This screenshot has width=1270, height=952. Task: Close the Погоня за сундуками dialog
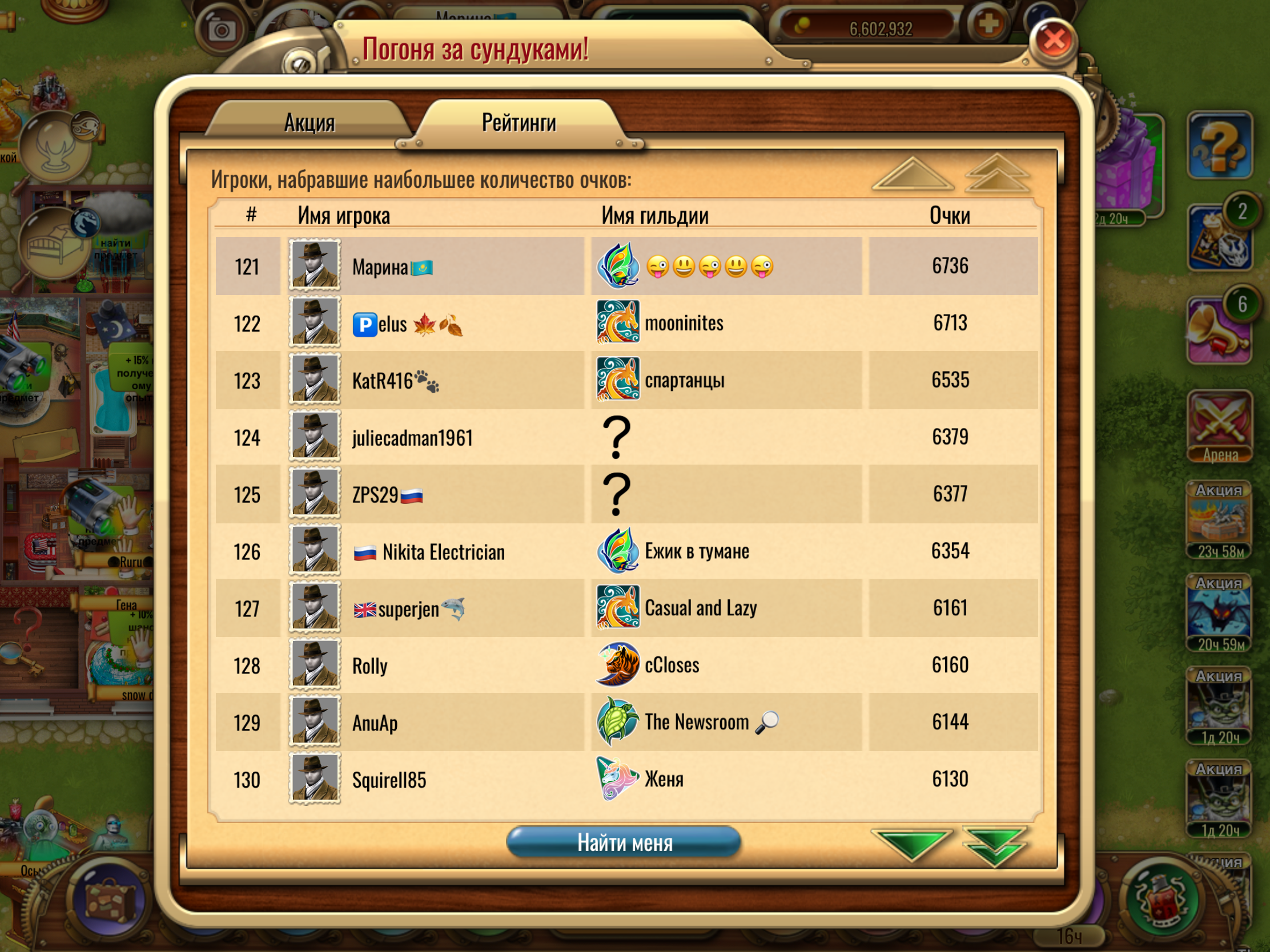pyautogui.click(x=1054, y=40)
